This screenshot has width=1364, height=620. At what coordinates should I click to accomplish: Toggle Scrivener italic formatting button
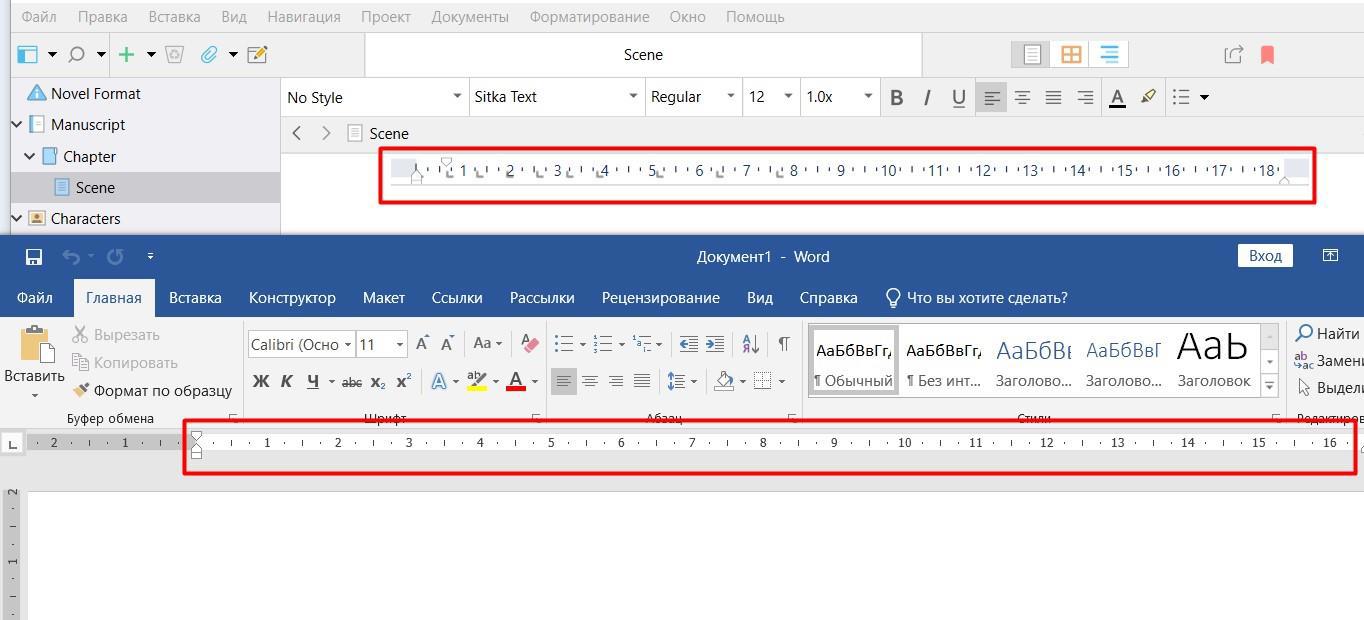pos(927,97)
